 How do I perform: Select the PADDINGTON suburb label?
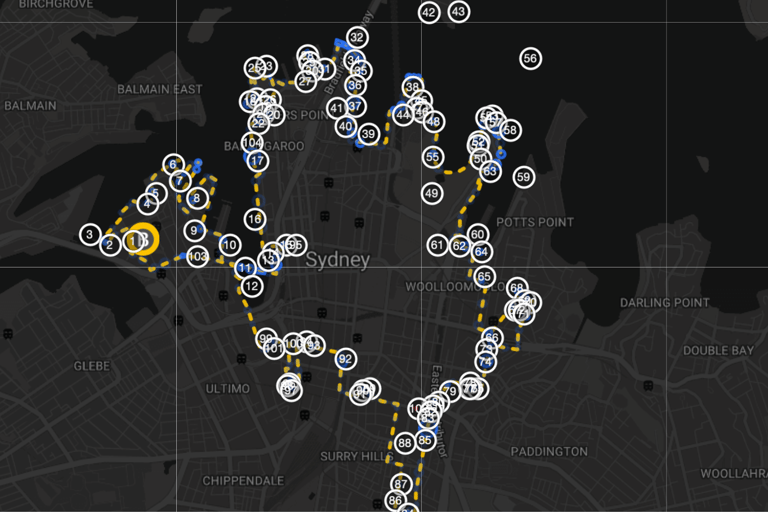(549, 451)
